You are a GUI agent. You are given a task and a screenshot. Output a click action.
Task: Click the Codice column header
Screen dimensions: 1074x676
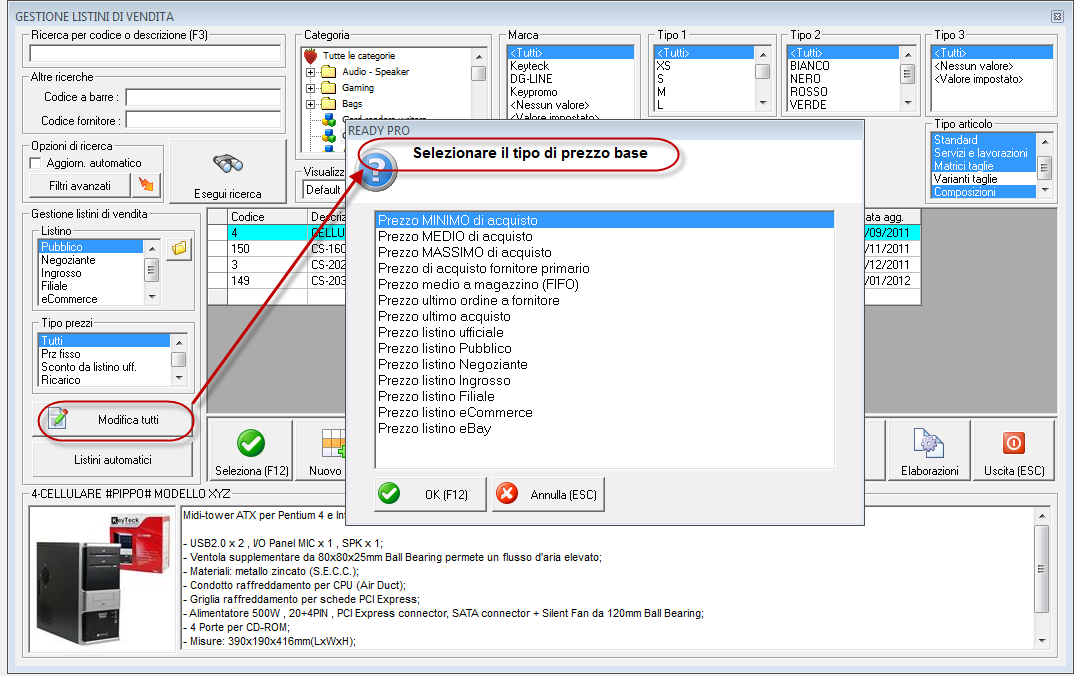pos(267,216)
